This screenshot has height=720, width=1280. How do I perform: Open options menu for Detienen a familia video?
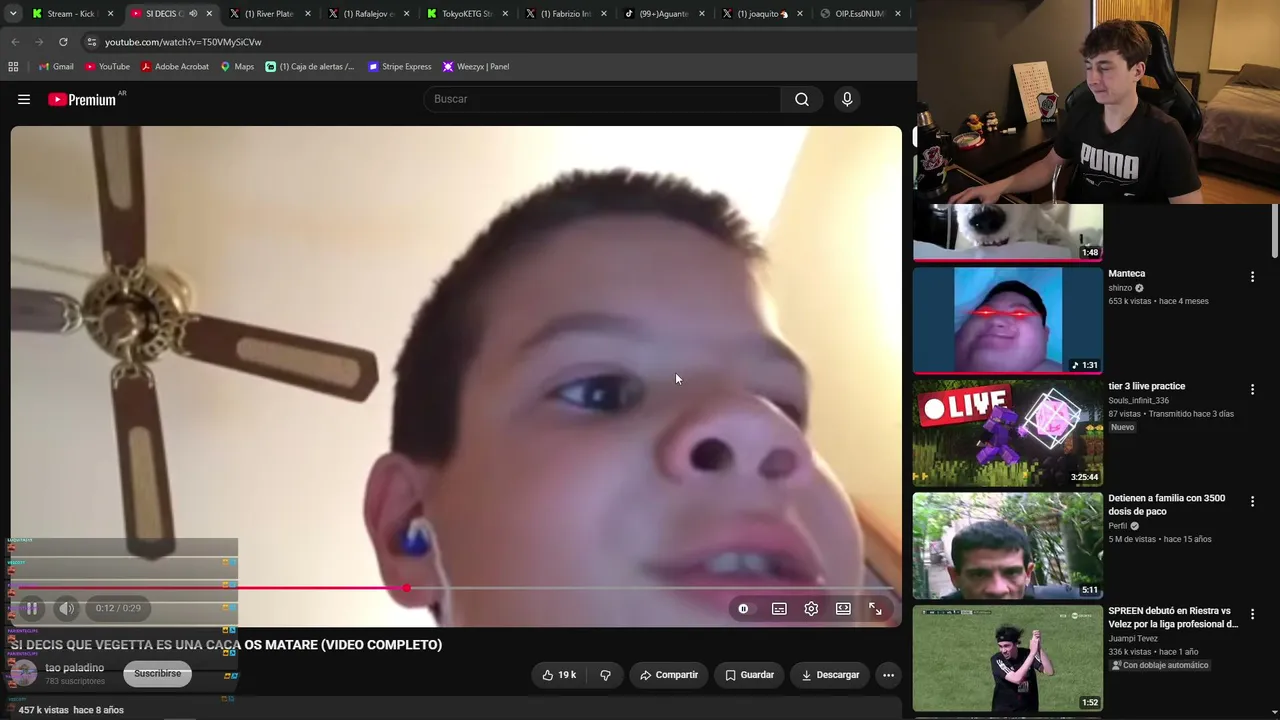pos(1252,502)
